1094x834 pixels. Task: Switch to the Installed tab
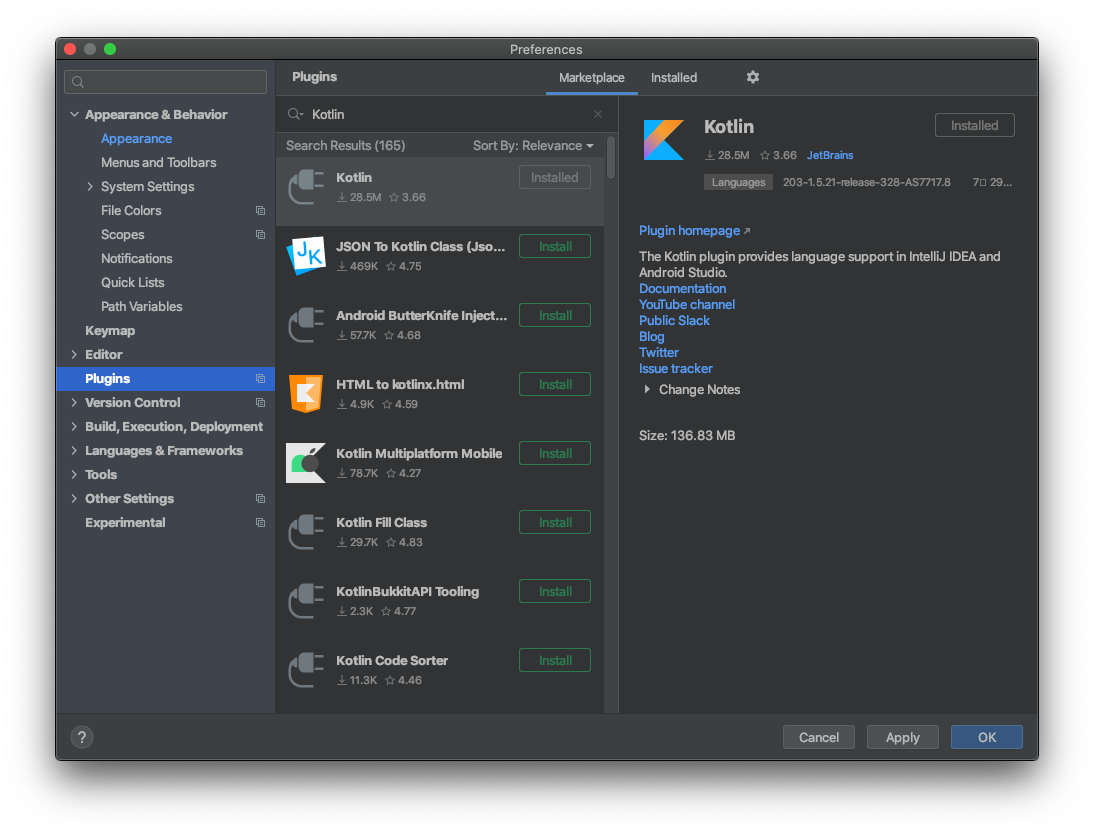[x=674, y=77]
